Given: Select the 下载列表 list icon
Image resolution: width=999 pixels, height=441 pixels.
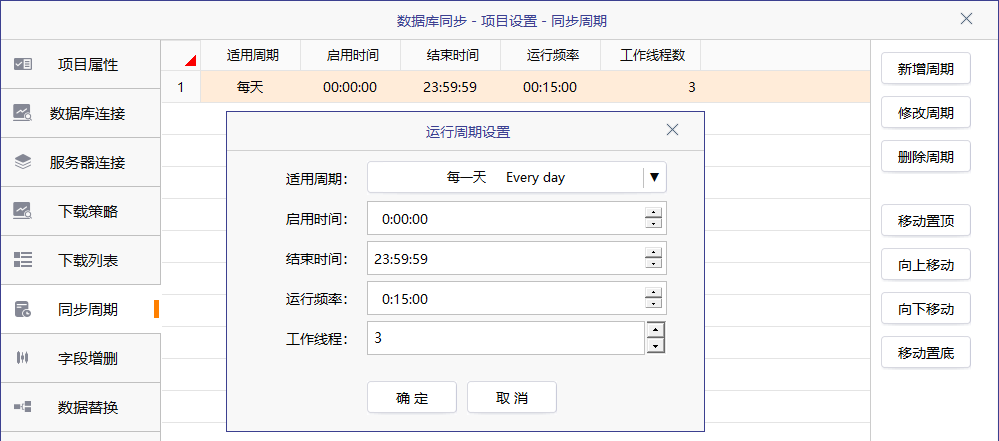Looking at the screenshot, I should (23, 260).
